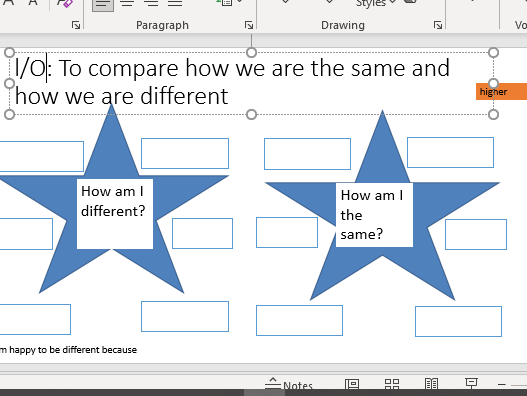Select the 'How am I the same?' text box

click(x=374, y=215)
